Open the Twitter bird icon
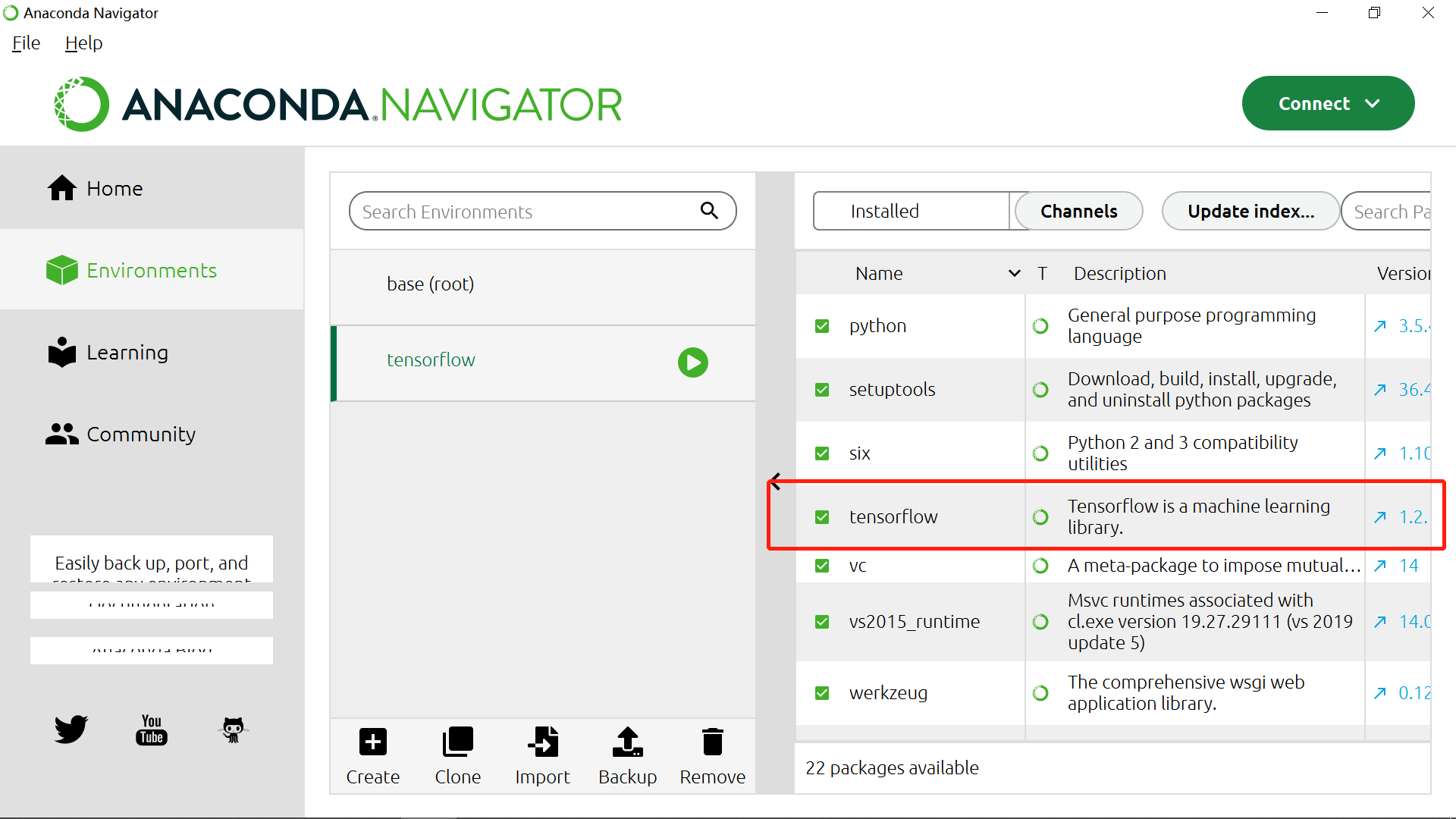Viewport: 1456px width, 819px height. click(x=71, y=730)
